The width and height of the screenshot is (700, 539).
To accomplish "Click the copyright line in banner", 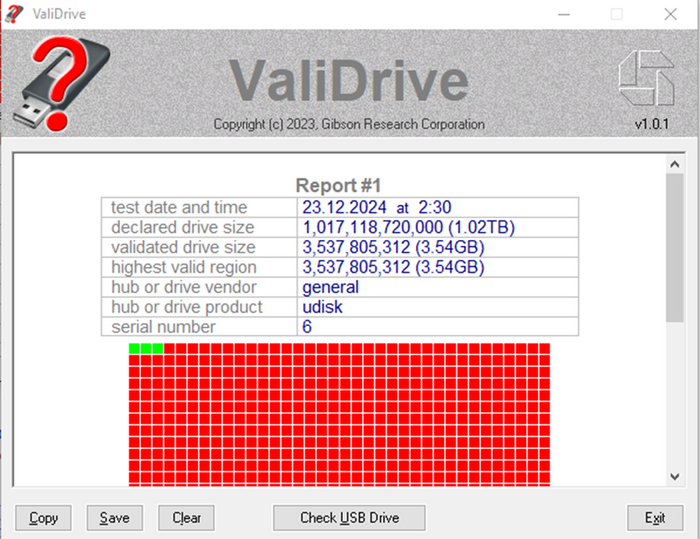I will (349, 124).
